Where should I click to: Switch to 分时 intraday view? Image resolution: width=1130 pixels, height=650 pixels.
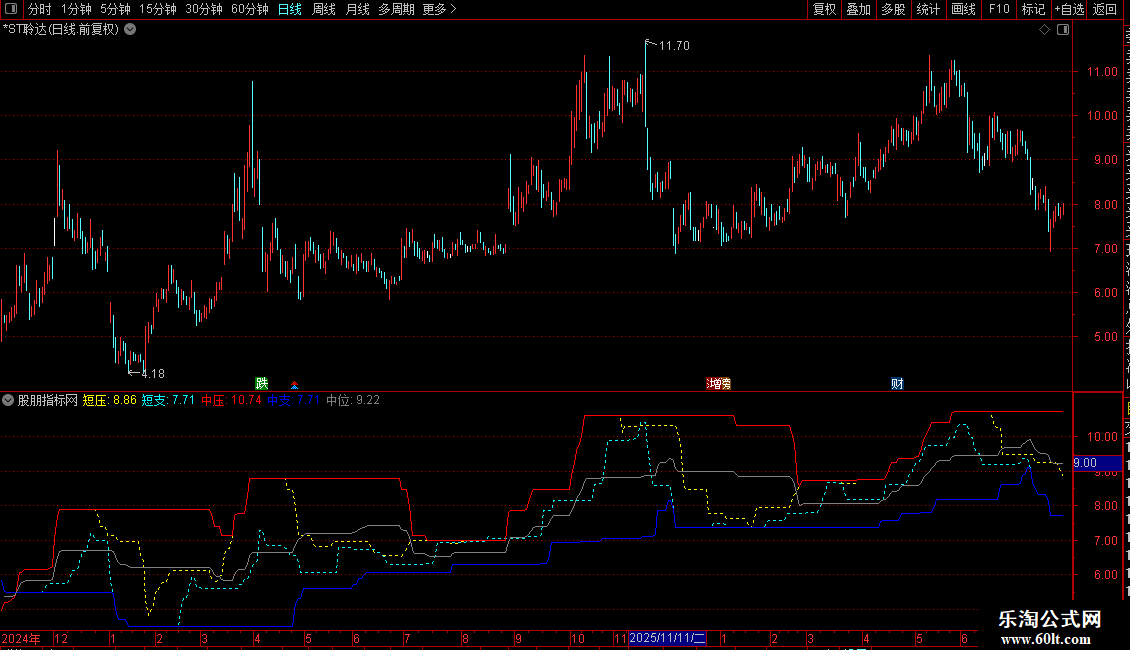40,9
